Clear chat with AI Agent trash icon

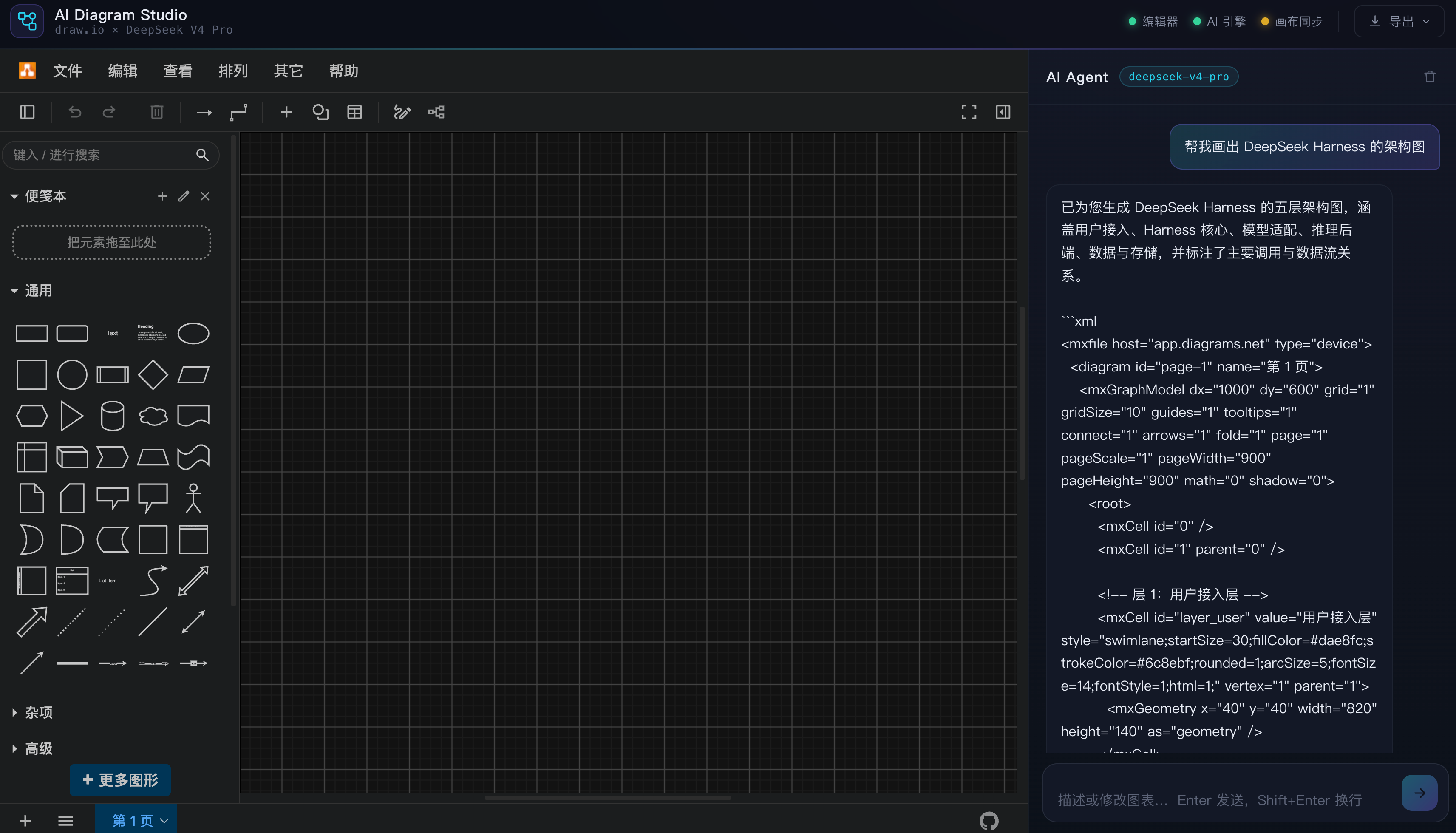[1430, 76]
